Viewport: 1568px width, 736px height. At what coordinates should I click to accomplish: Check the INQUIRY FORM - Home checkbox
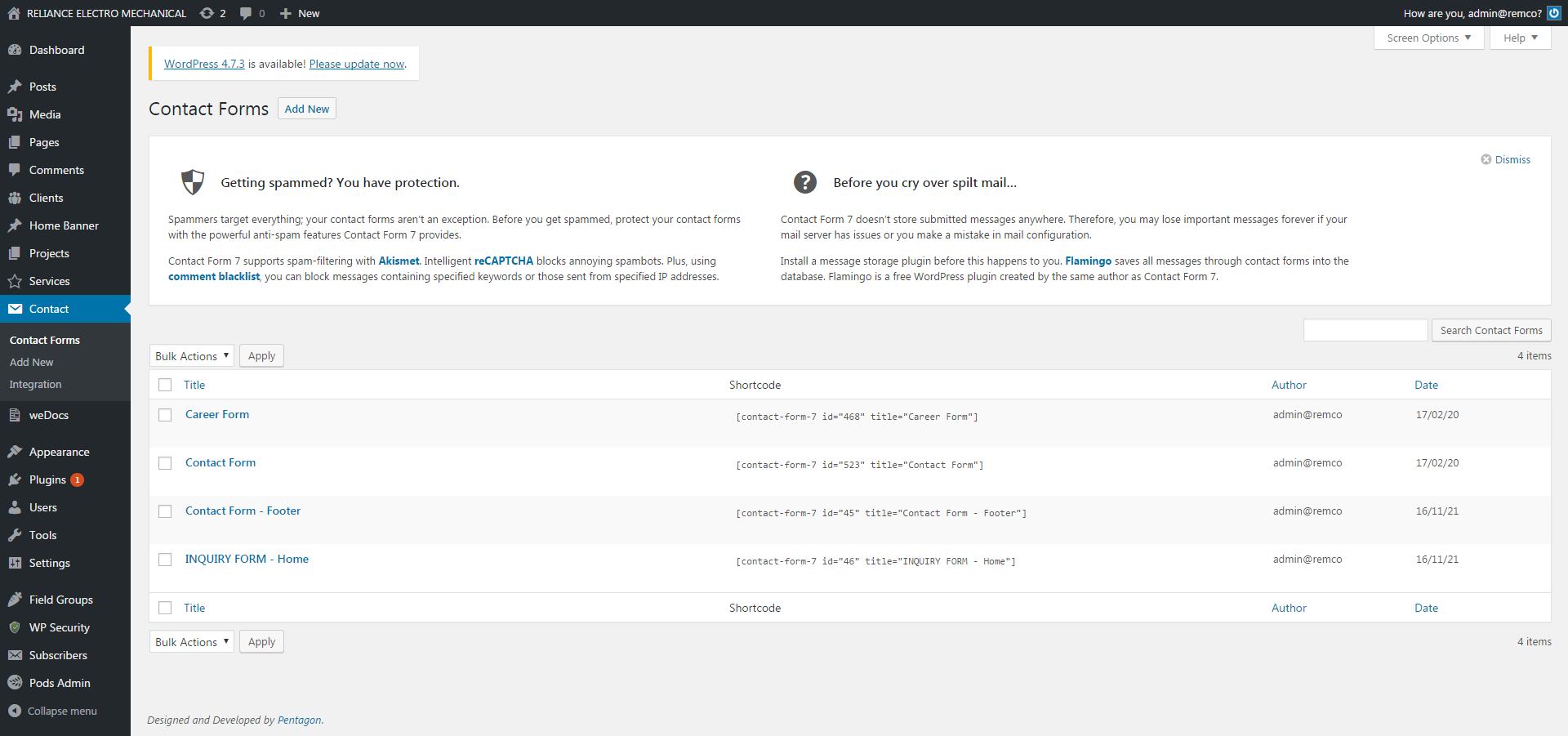(x=165, y=560)
